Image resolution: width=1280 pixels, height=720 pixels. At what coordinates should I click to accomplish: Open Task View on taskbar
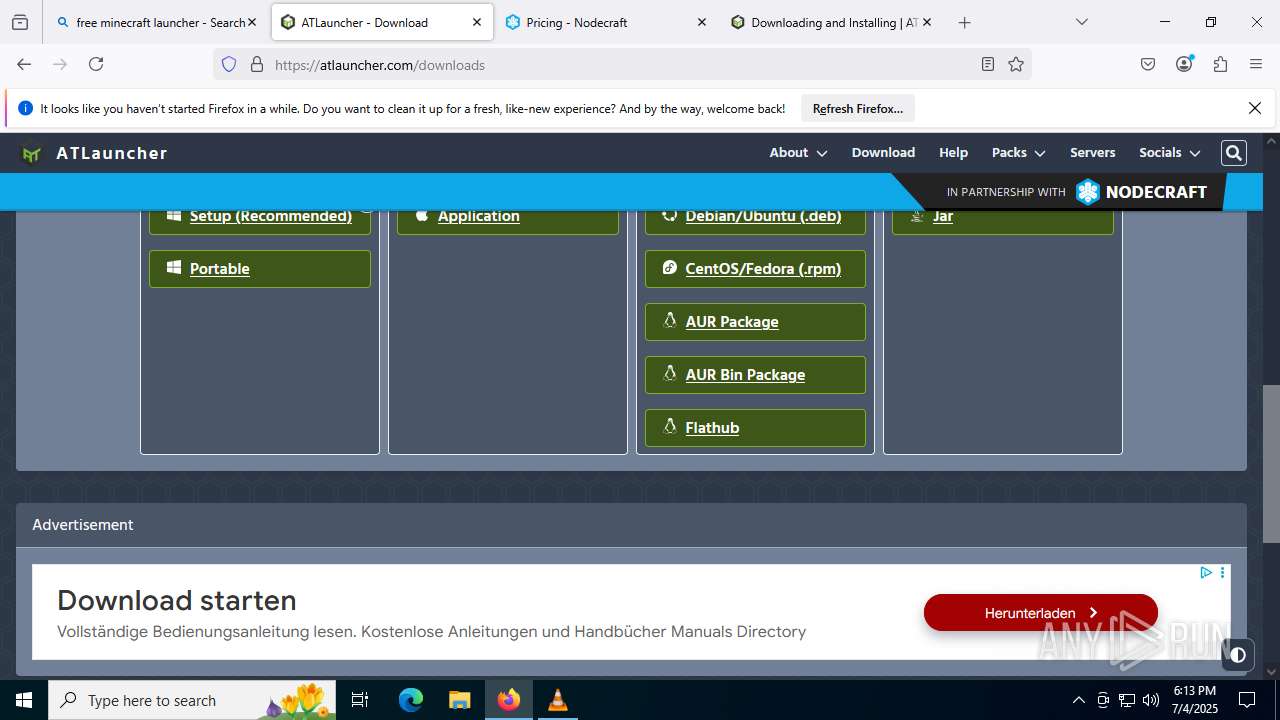(361, 700)
